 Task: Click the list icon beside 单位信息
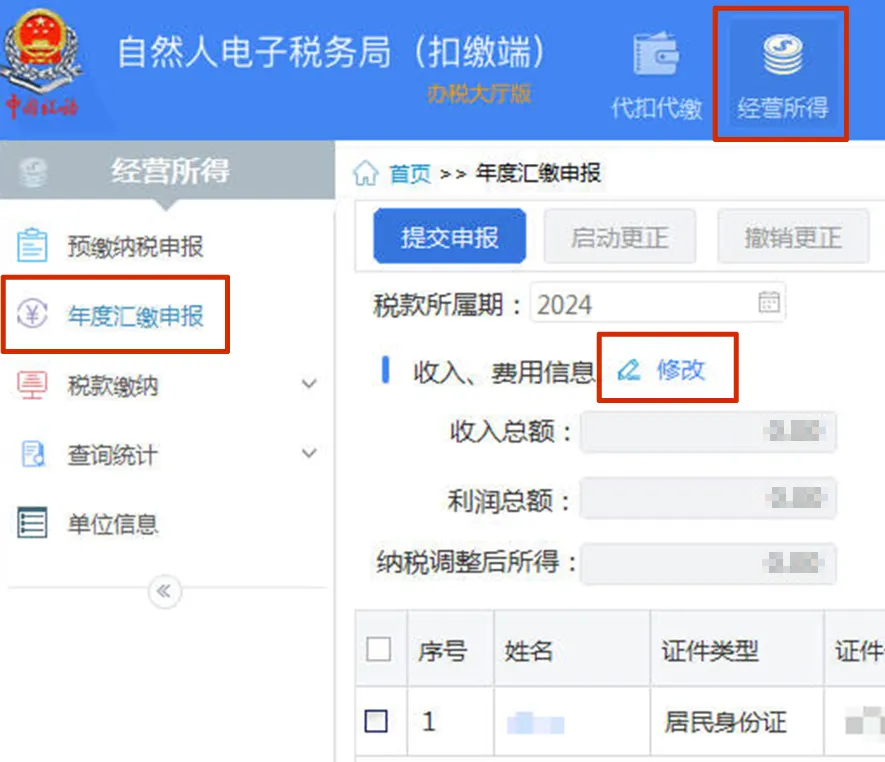31,522
